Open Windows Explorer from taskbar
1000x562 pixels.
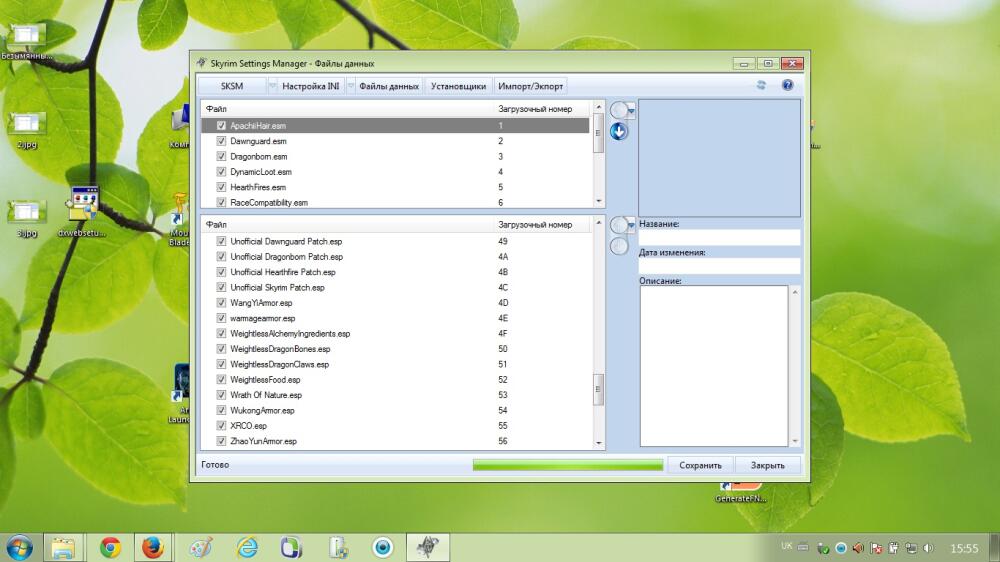point(62,547)
